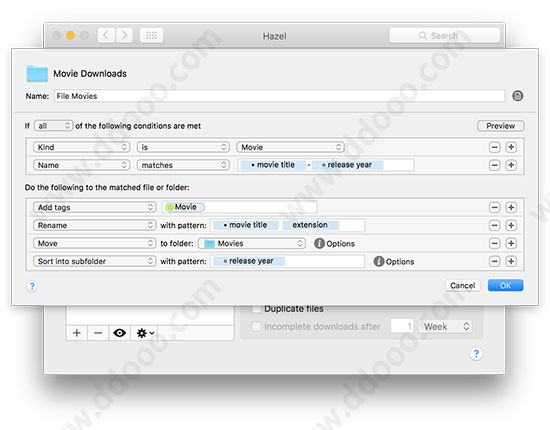Confirm the rule with OK
The image size is (550, 430).
[x=505, y=285]
